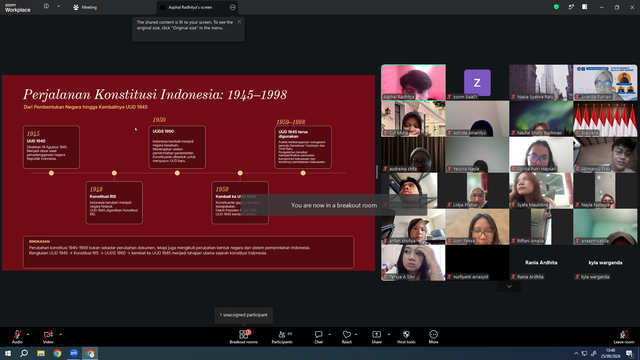Show hidden system tray icons
This screenshot has width=640, height=360.
tap(576, 353)
